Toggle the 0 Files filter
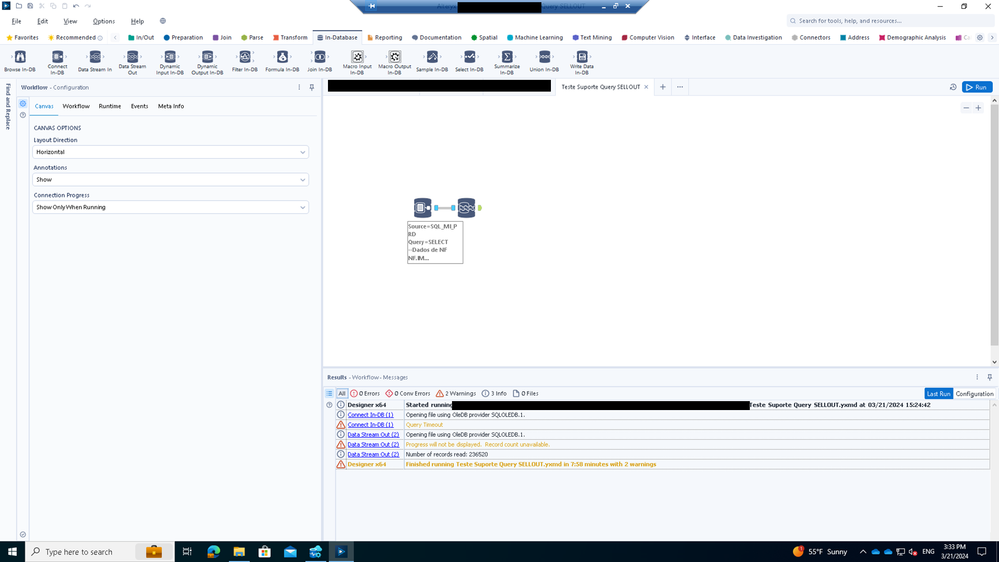 pyautogui.click(x=526, y=394)
